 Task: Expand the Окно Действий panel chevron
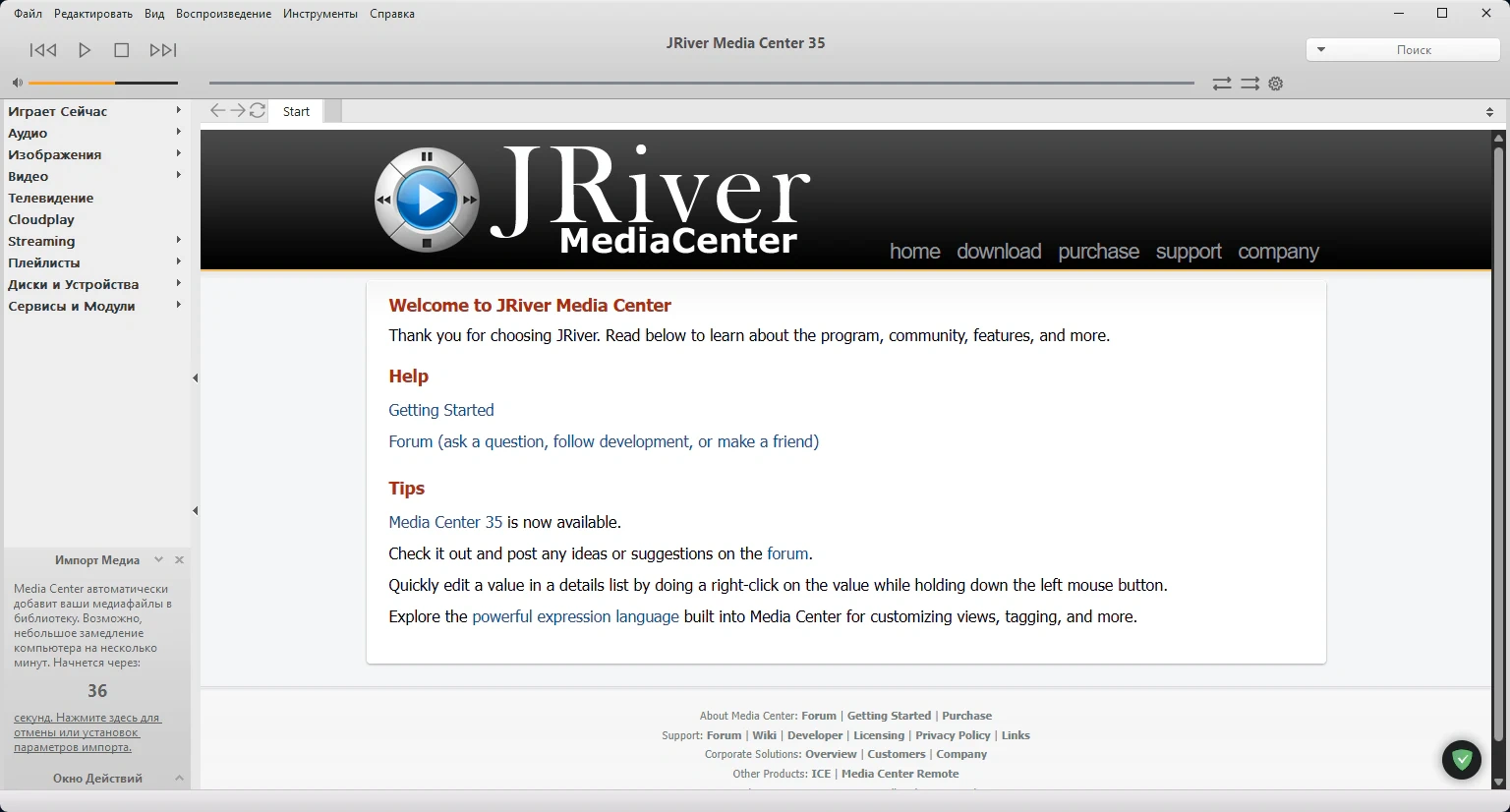coord(179,779)
